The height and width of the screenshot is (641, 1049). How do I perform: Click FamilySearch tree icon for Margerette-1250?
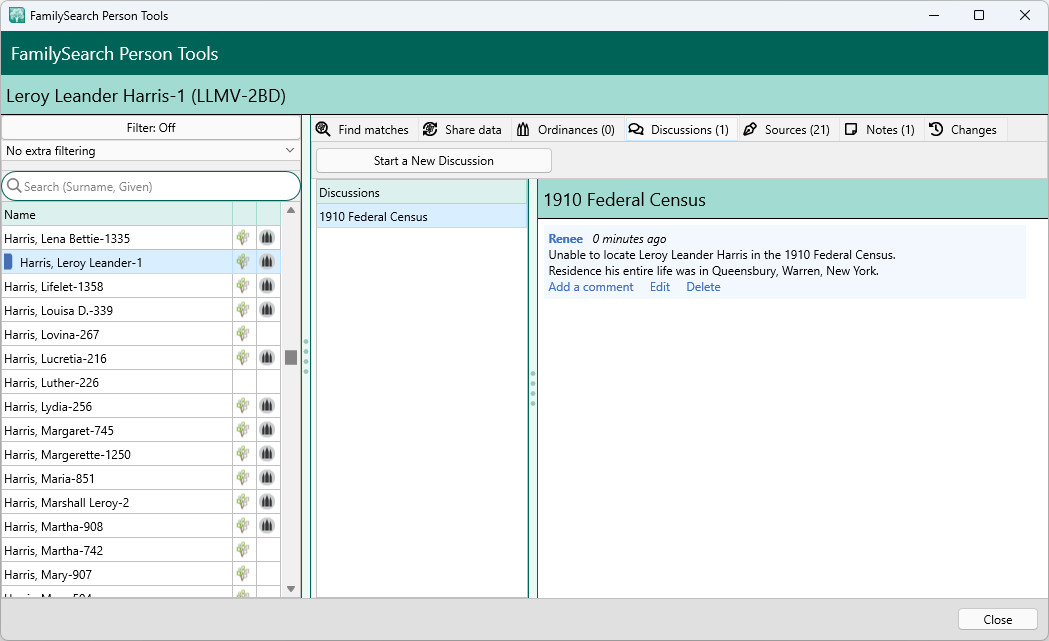coord(243,454)
